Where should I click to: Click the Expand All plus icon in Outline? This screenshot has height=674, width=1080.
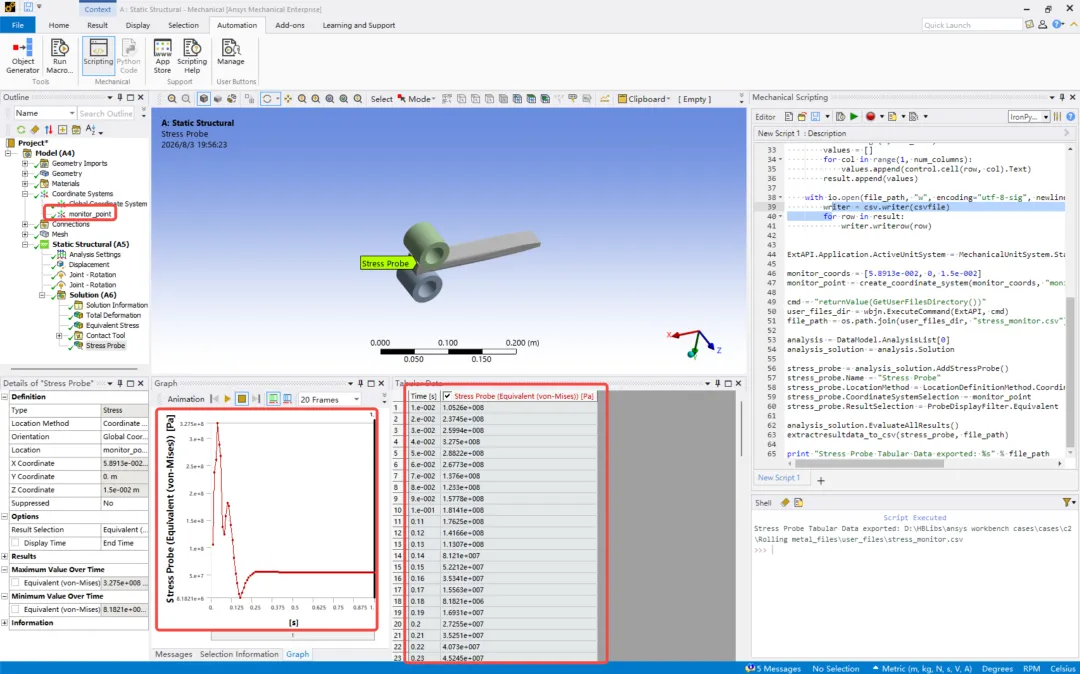63,129
